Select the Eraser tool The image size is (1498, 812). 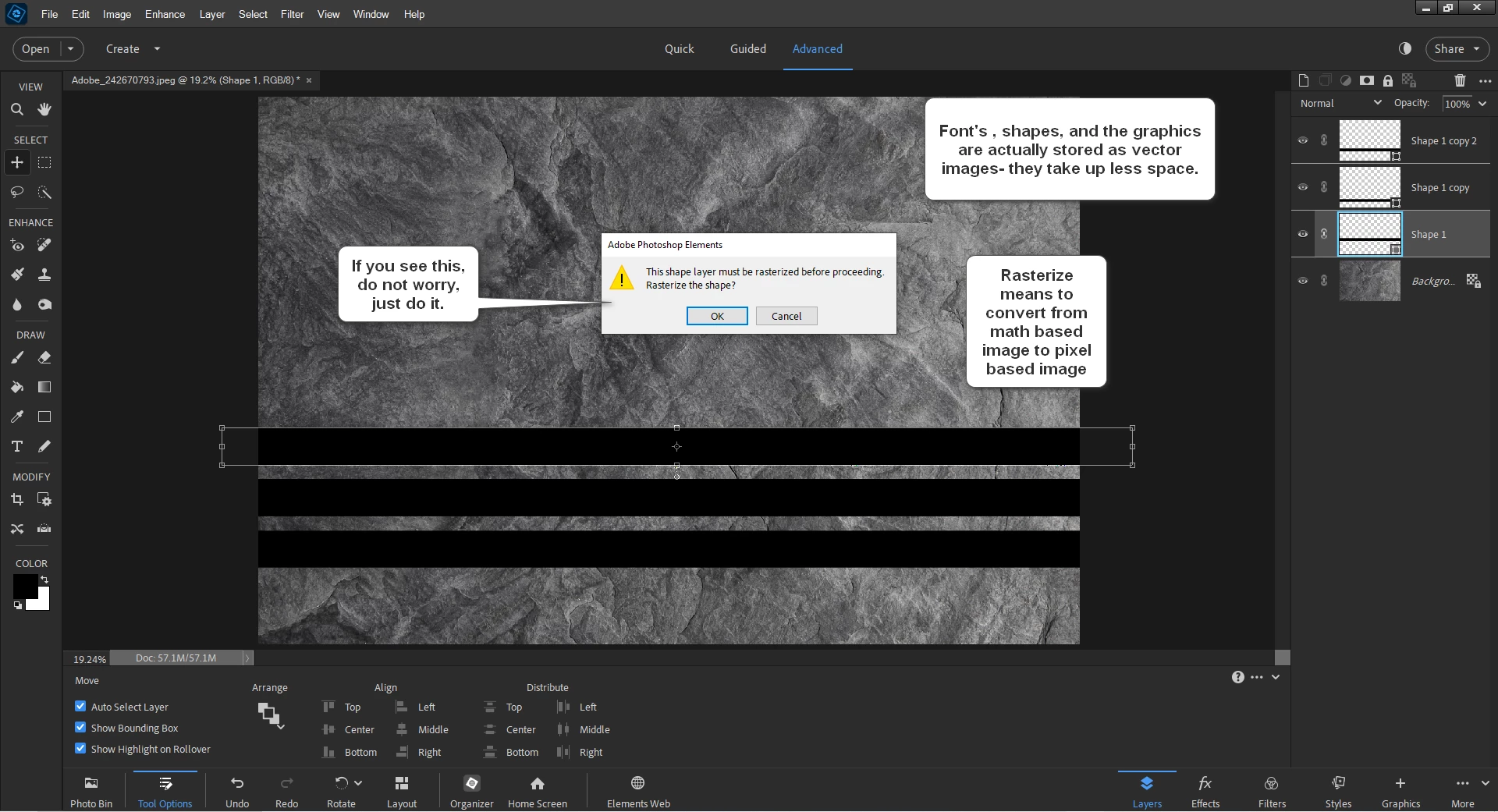click(44, 357)
